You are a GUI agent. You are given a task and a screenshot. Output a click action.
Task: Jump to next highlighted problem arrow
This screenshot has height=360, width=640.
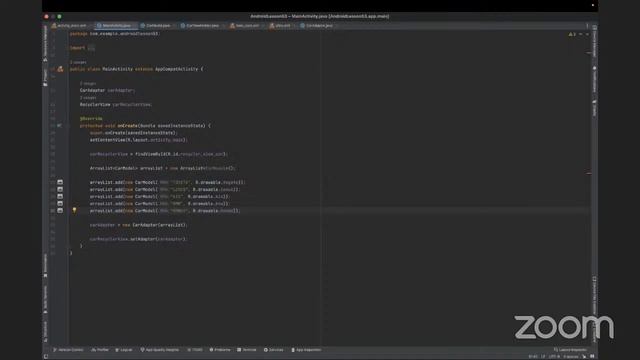[x=587, y=34]
